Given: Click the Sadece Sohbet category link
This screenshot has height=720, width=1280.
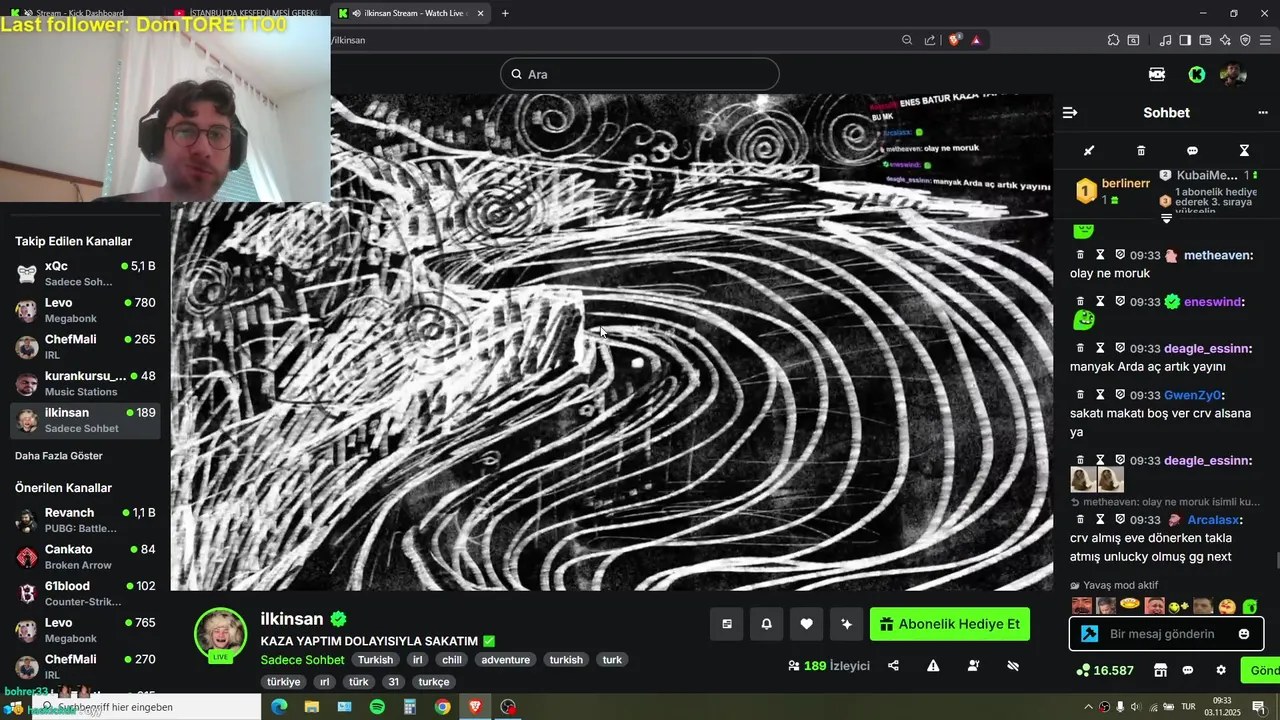Looking at the screenshot, I should pyautogui.click(x=302, y=660).
